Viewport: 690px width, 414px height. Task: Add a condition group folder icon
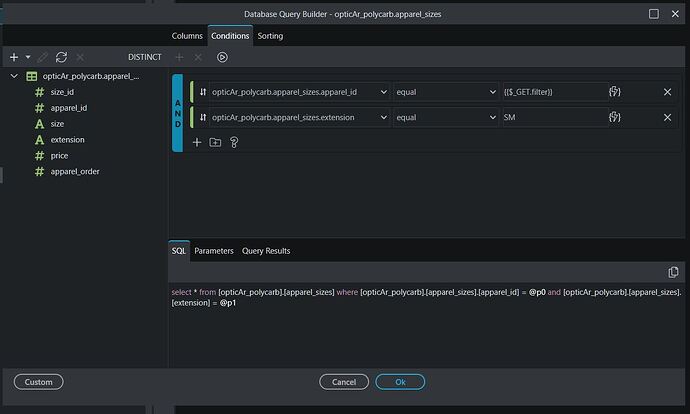click(215, 142)
